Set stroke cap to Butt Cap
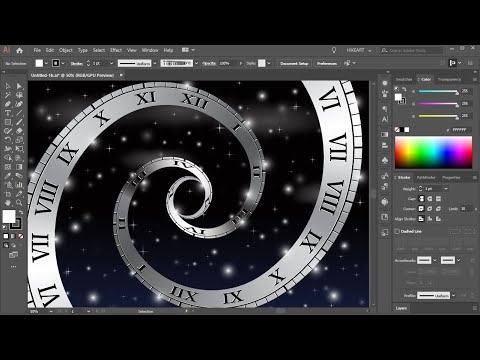Screen dimensions: 480x360 click(x=421, y=199)
